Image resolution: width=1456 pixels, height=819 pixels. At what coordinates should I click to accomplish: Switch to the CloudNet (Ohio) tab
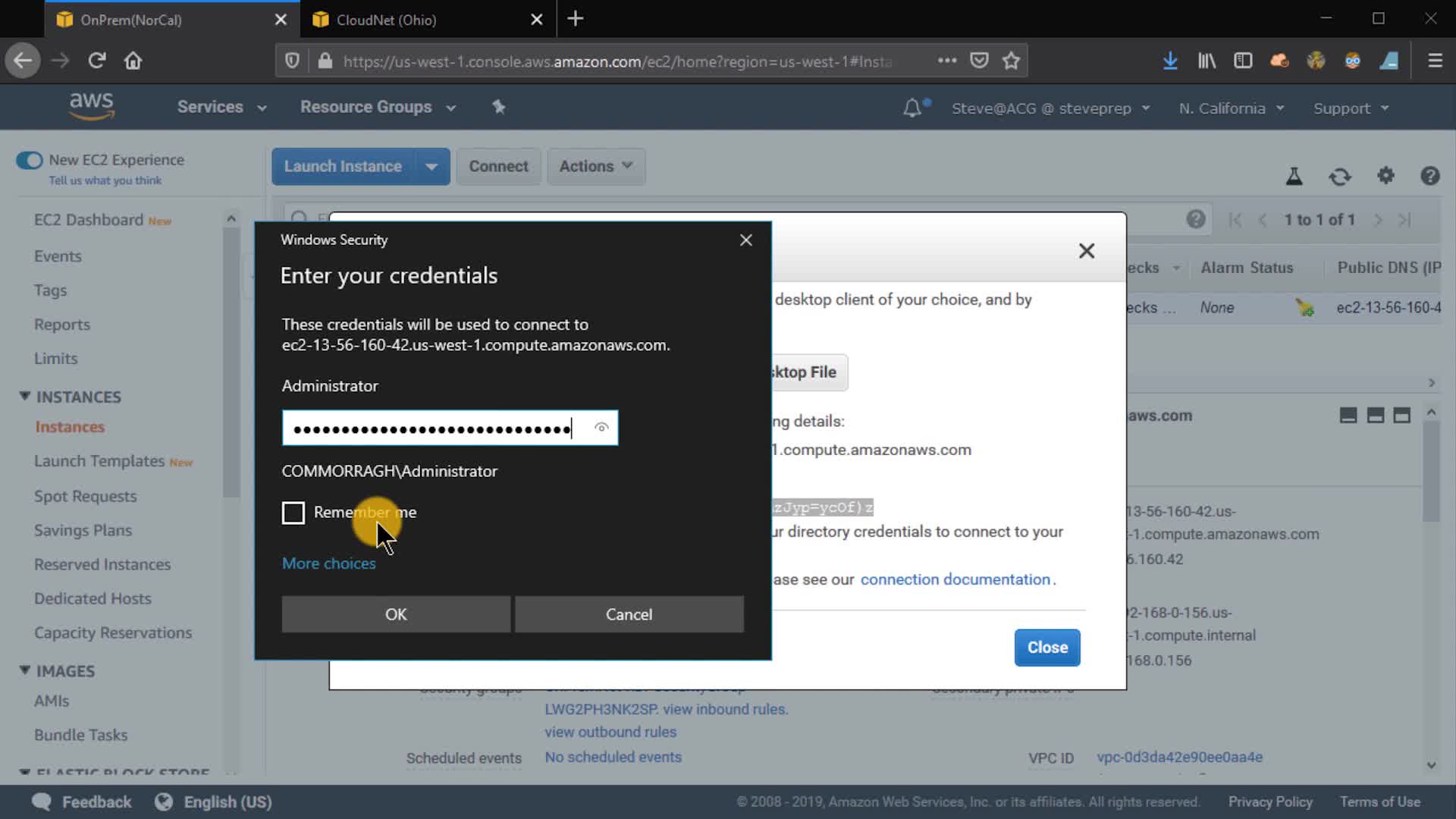[387, 20]
